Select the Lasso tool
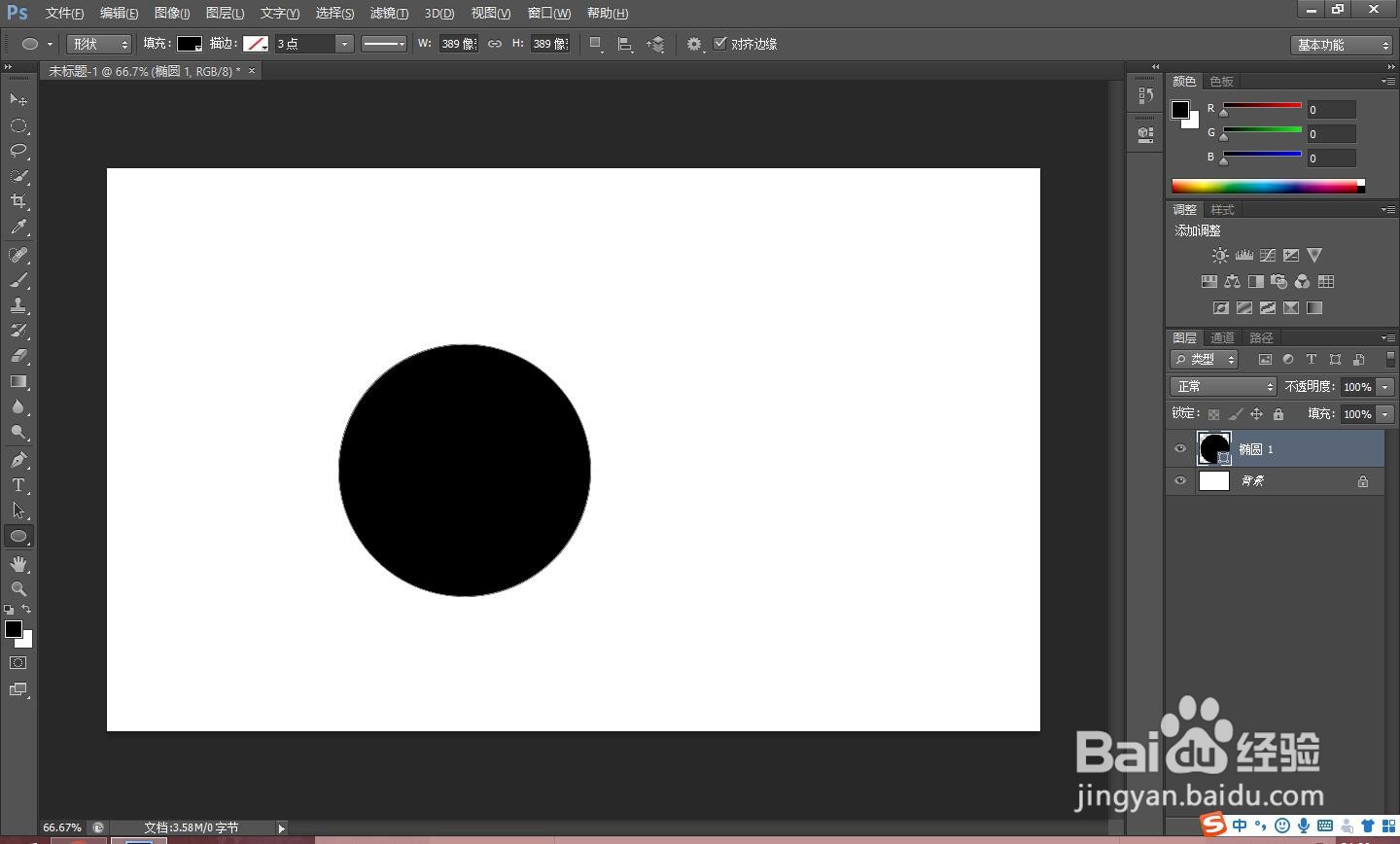Image resolution: width=1400 pixels, height=844 pixels. click(x=17, y=151)
